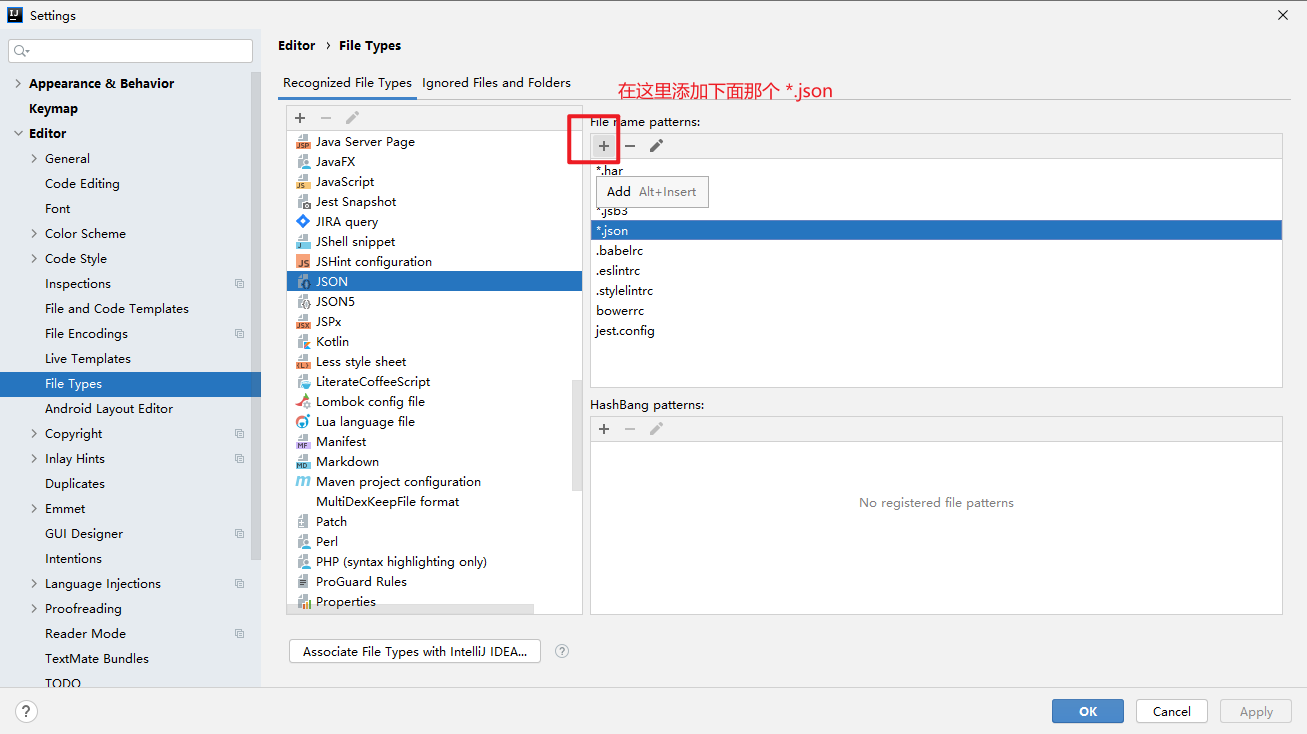This screenshot has height=734, width=1307.
Task: Expand the Language Injections node
Action: pos(34,584)
